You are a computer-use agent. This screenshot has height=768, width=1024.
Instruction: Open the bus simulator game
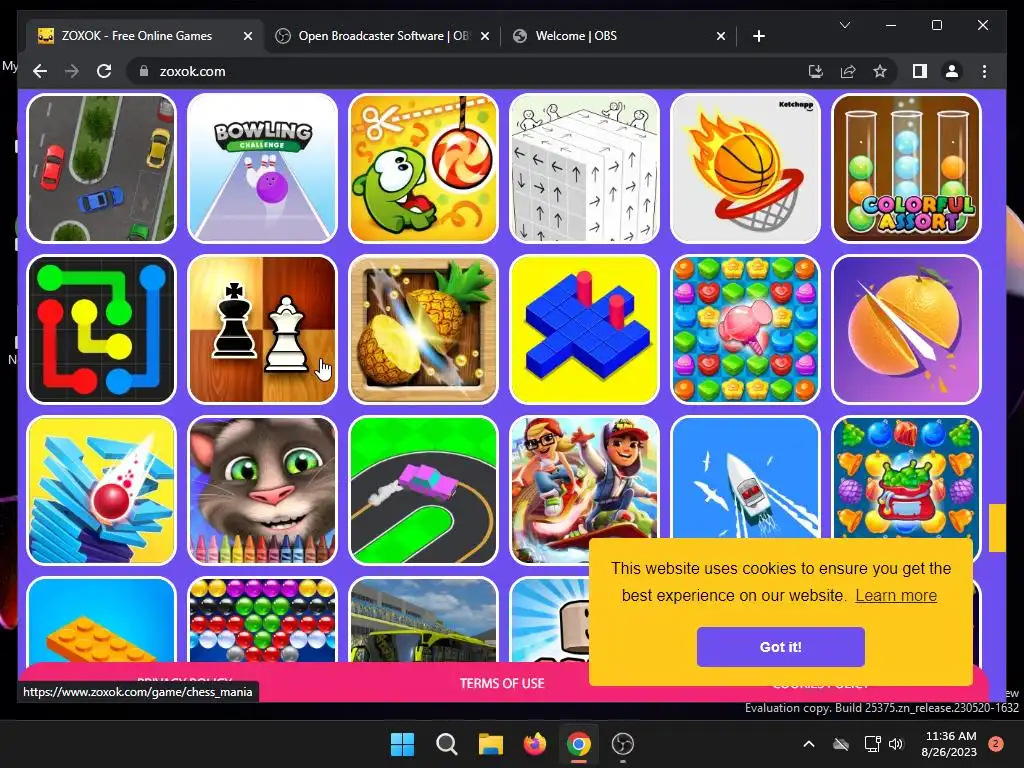point(424,620)
